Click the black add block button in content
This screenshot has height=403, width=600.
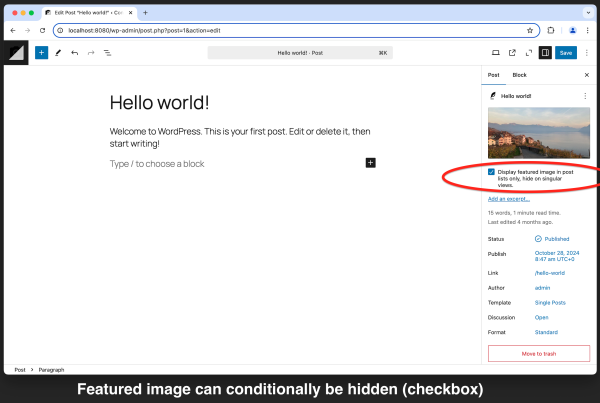370,162
